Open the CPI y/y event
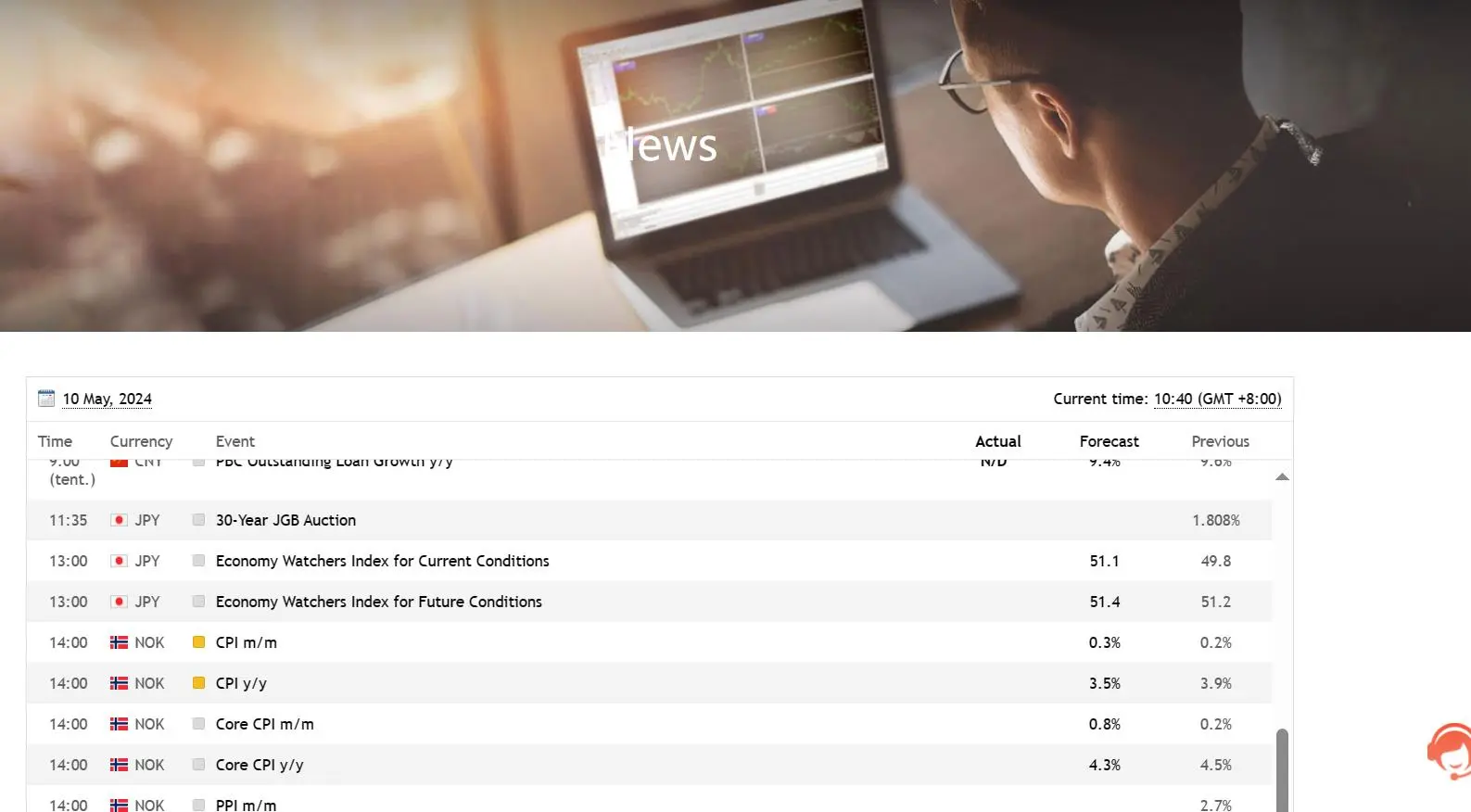 point(241,683)
